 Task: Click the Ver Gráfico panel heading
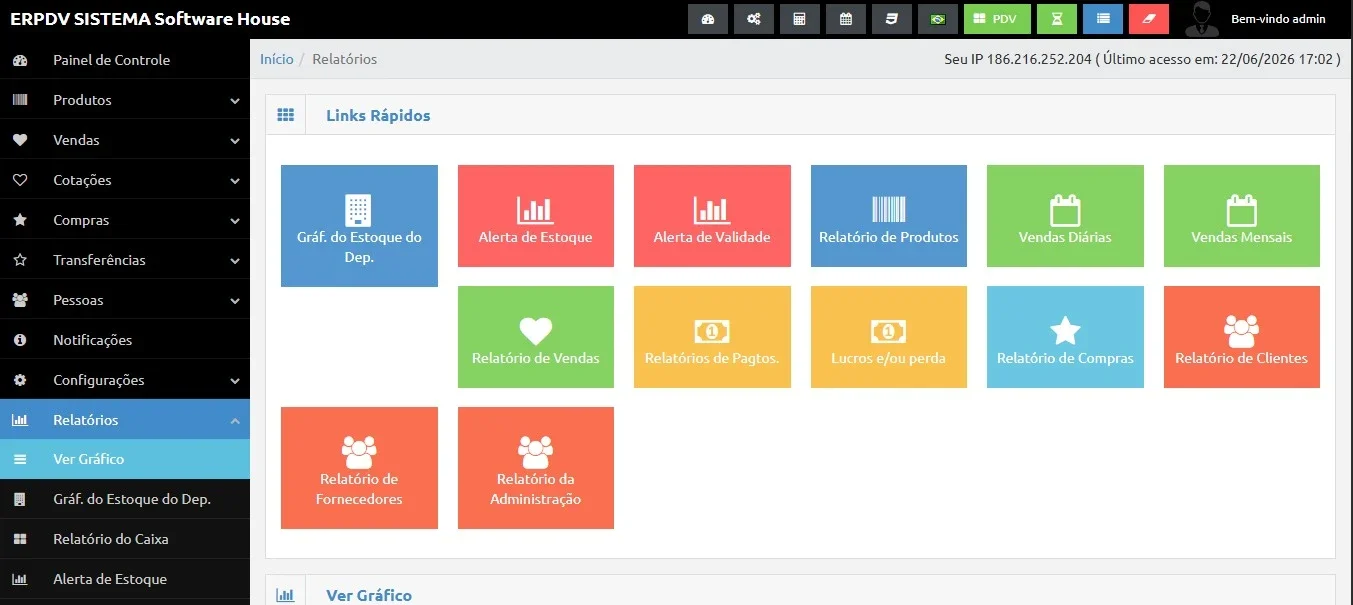pyautogui.click(x=369, y=595)
